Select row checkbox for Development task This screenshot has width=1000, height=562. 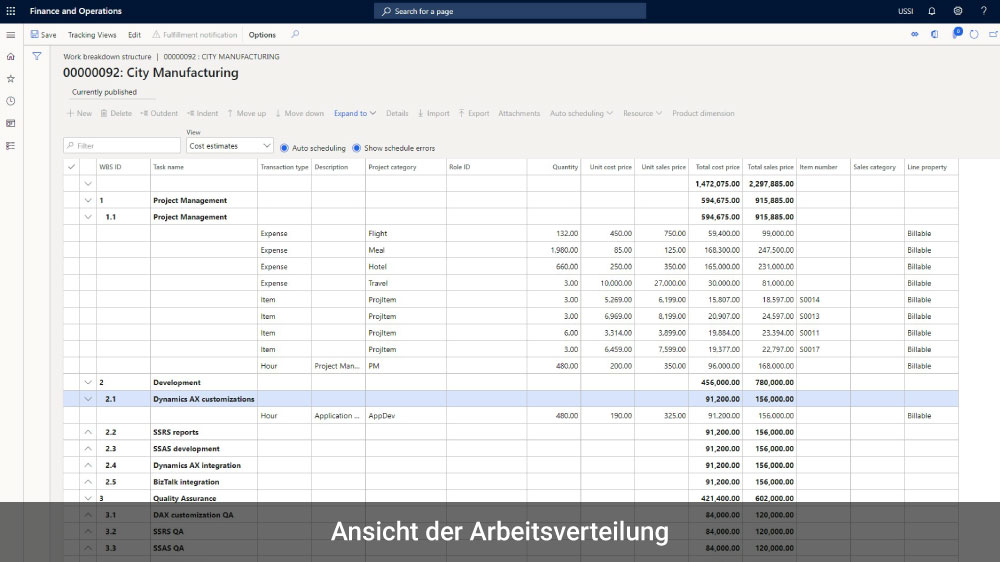(x=71, y=383)
